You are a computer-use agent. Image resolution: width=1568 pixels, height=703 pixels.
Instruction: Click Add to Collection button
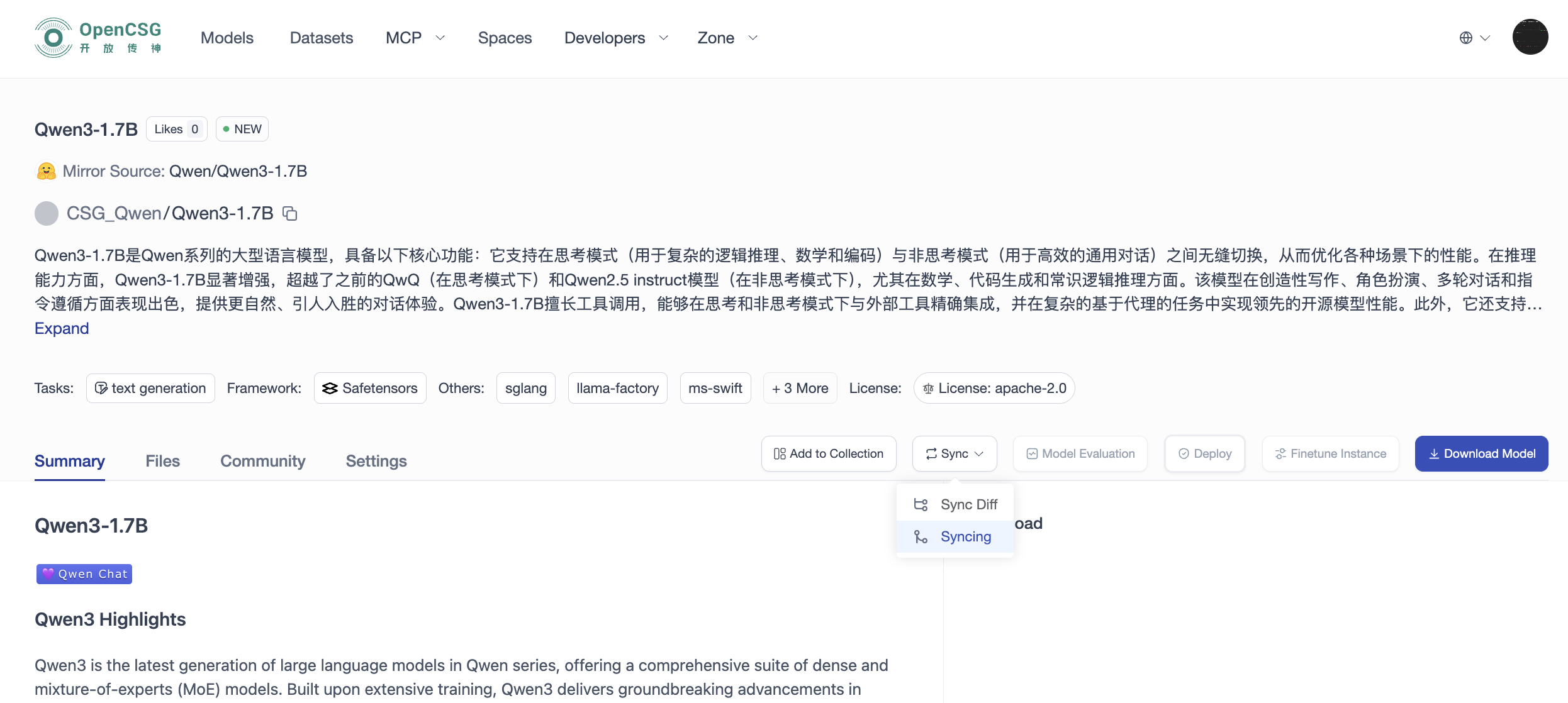click(828, 453)
